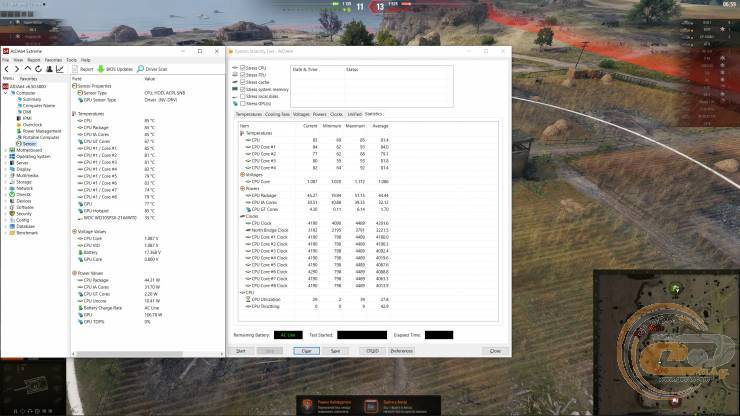The image size is (740, 416).
Task: Expand the Server tree node
Action: click(x=6, y=163)
